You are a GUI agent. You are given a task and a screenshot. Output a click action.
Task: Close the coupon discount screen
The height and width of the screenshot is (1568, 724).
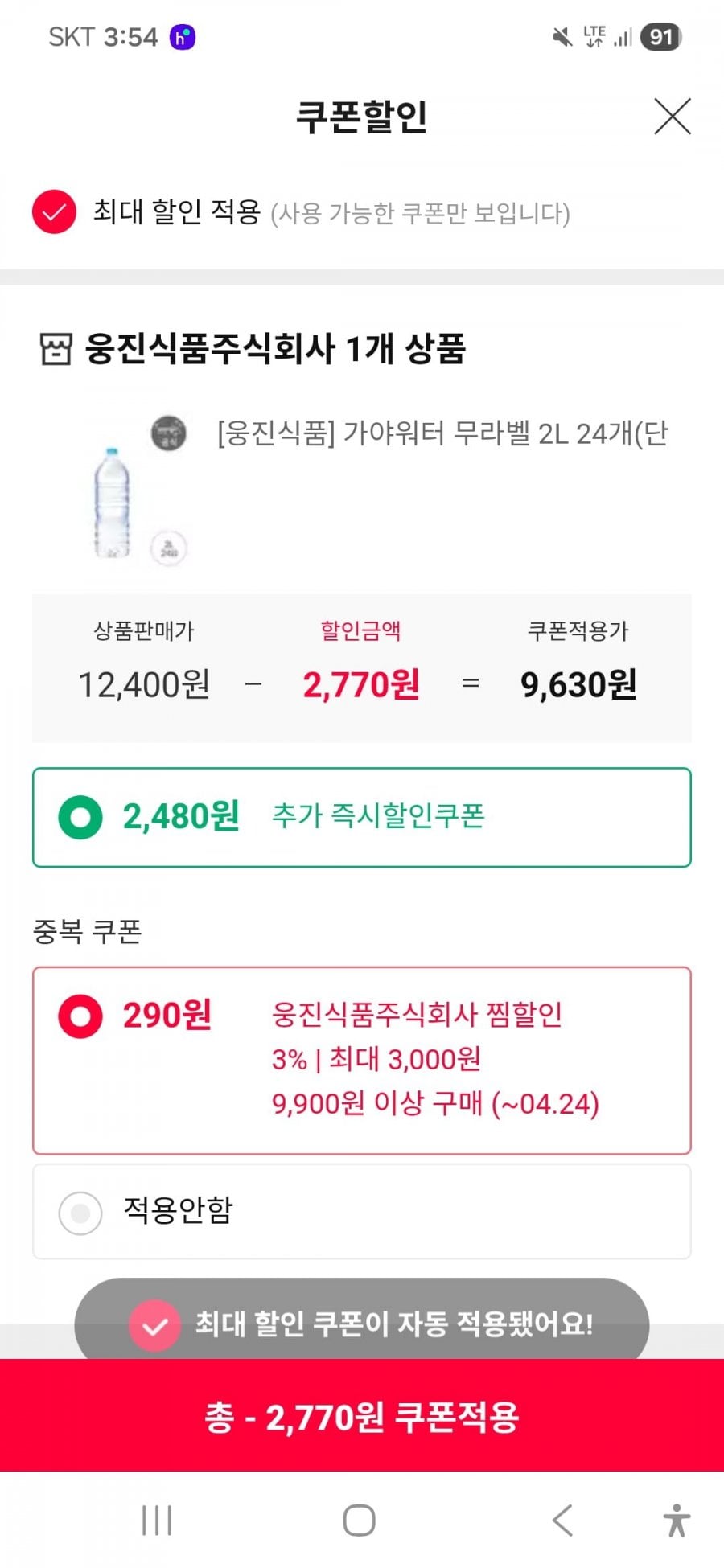click(x=673, y=117)
